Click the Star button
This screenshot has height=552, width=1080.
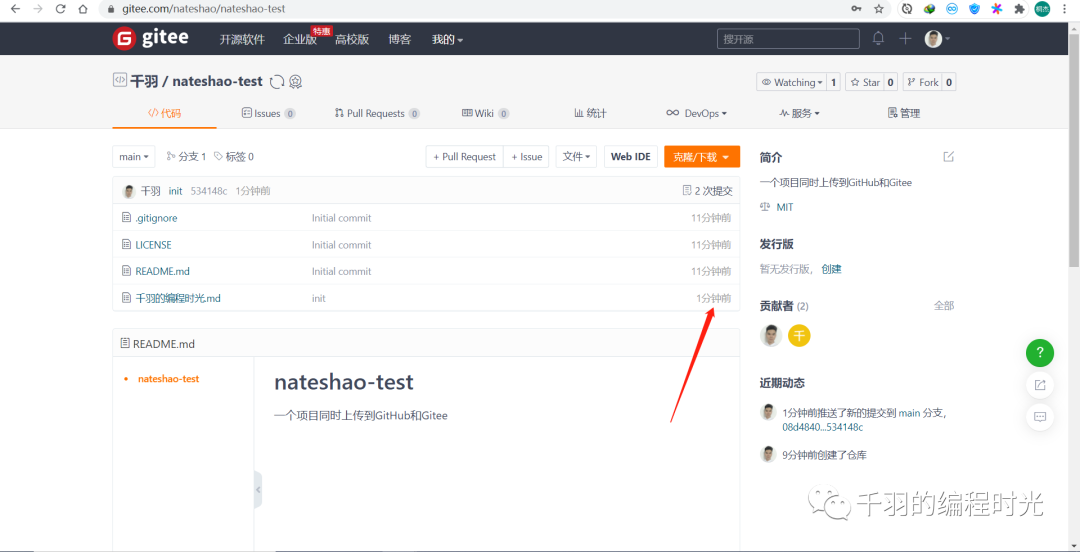click(864, 82)
